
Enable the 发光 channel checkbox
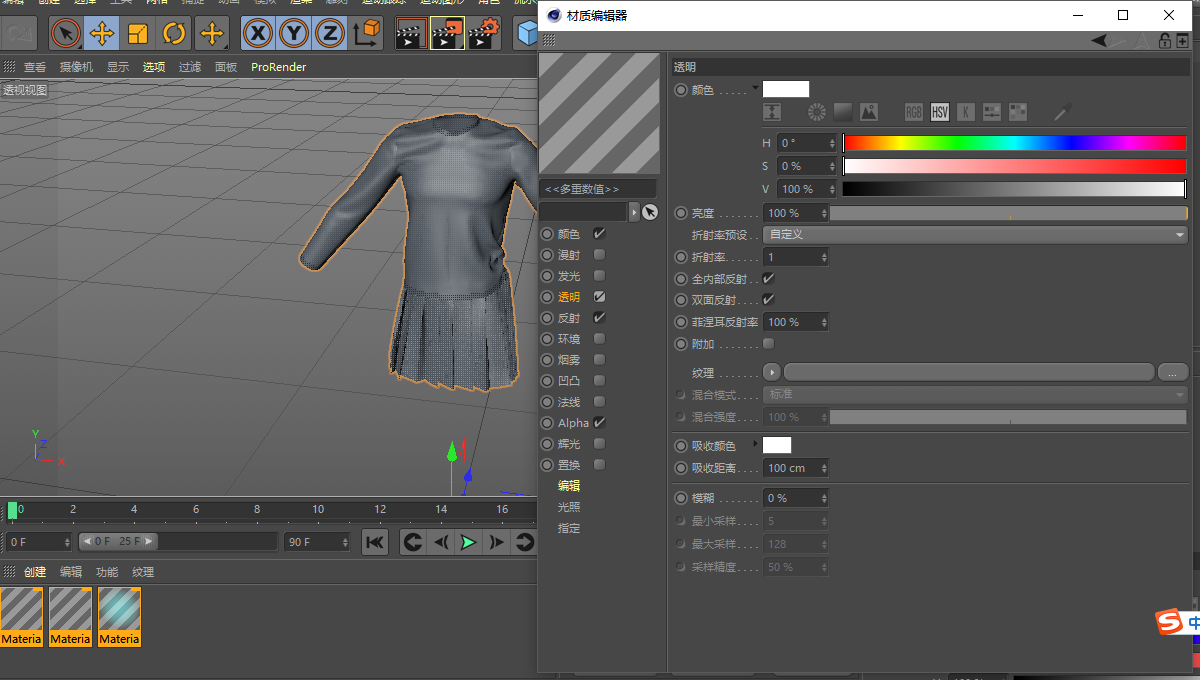(599, 276)
